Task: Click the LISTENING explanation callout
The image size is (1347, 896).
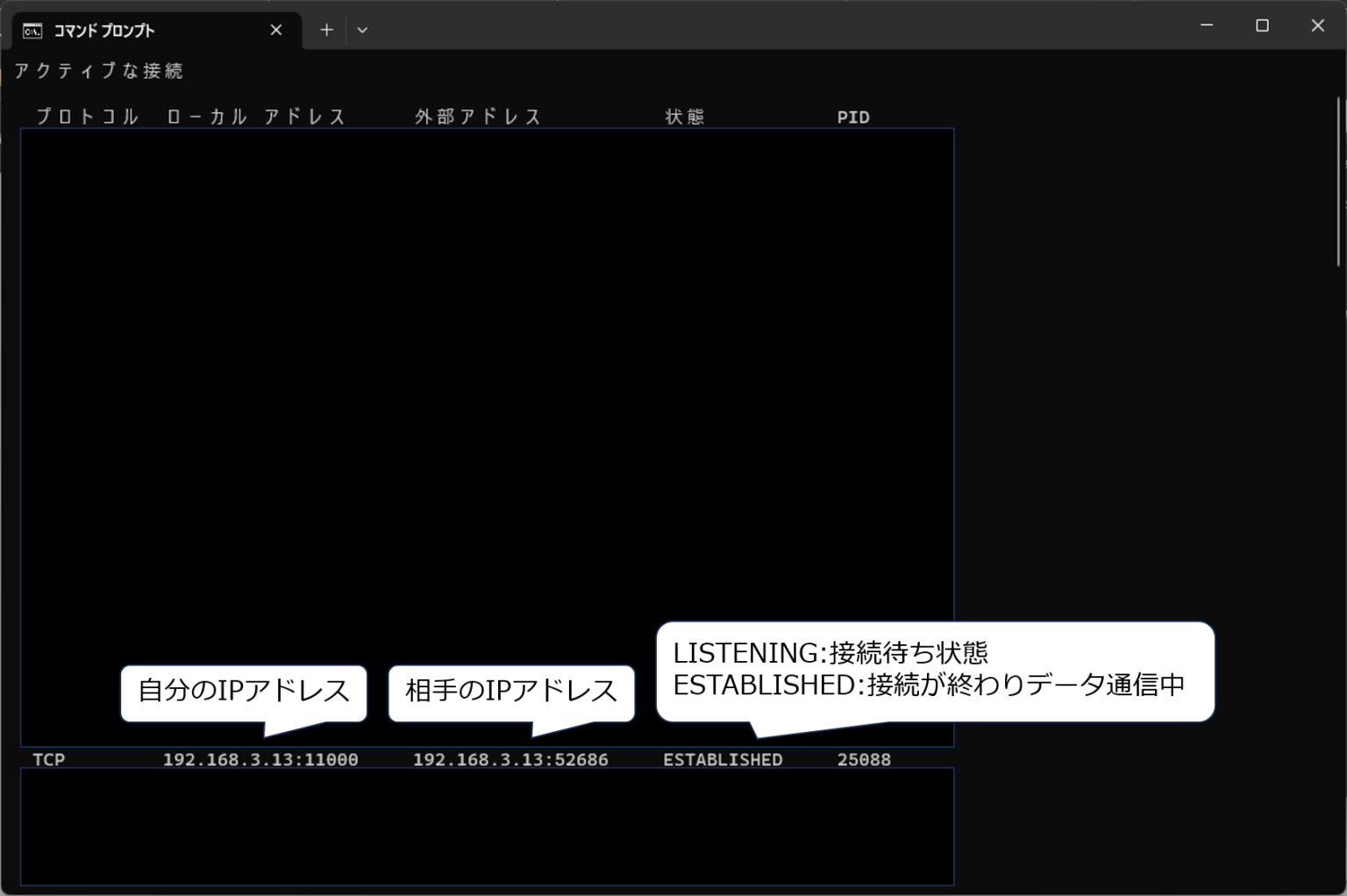Action: point(934,672)
